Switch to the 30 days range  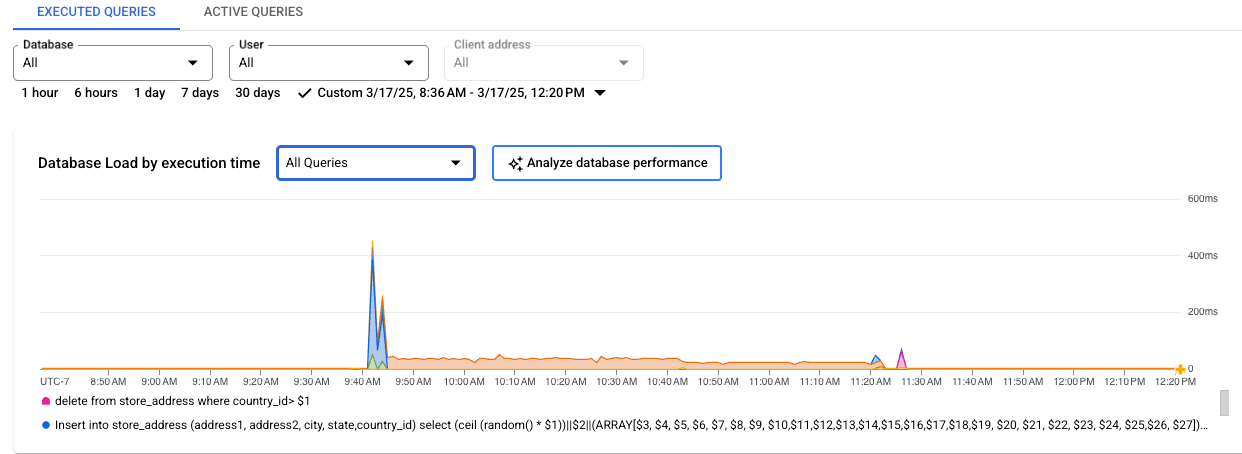(x=258, y=93)
